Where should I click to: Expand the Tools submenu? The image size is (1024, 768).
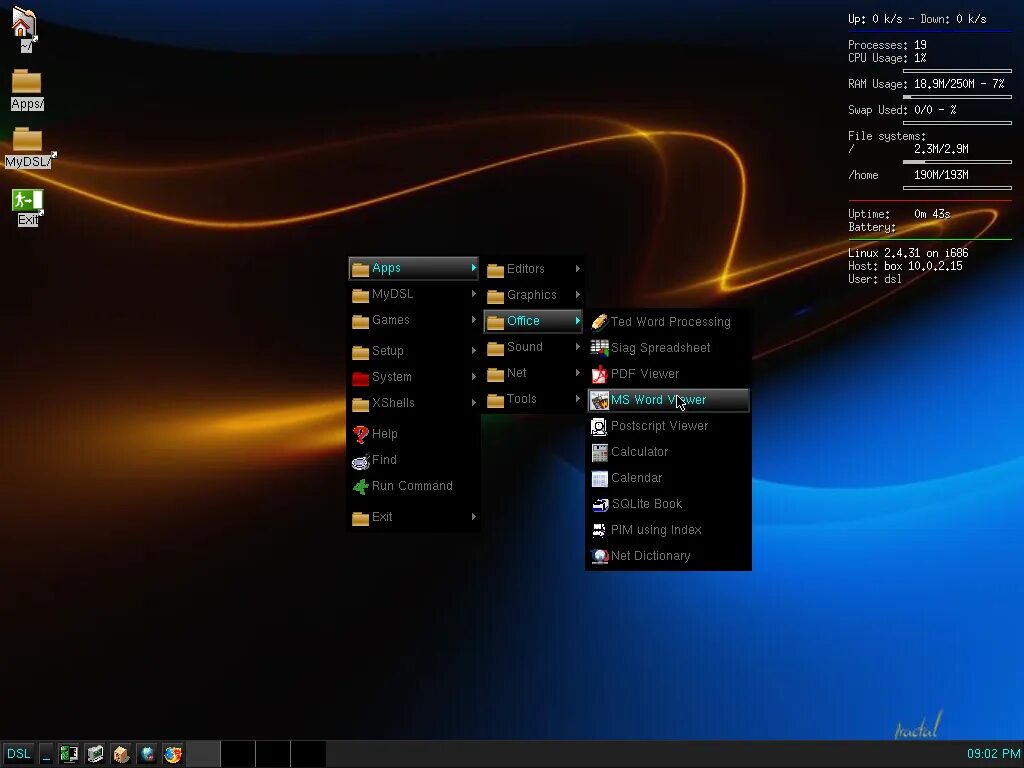tap(534, 399)
